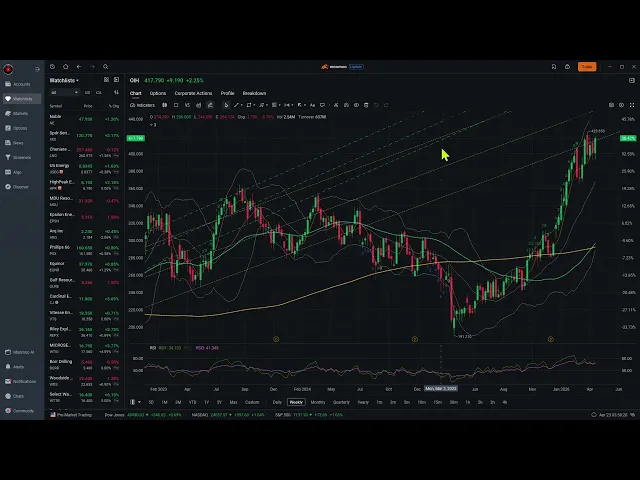The width and height of the screenshot is (640, 480).
Task: Open Alerts in the left sidebar
Action: (15, 367)
